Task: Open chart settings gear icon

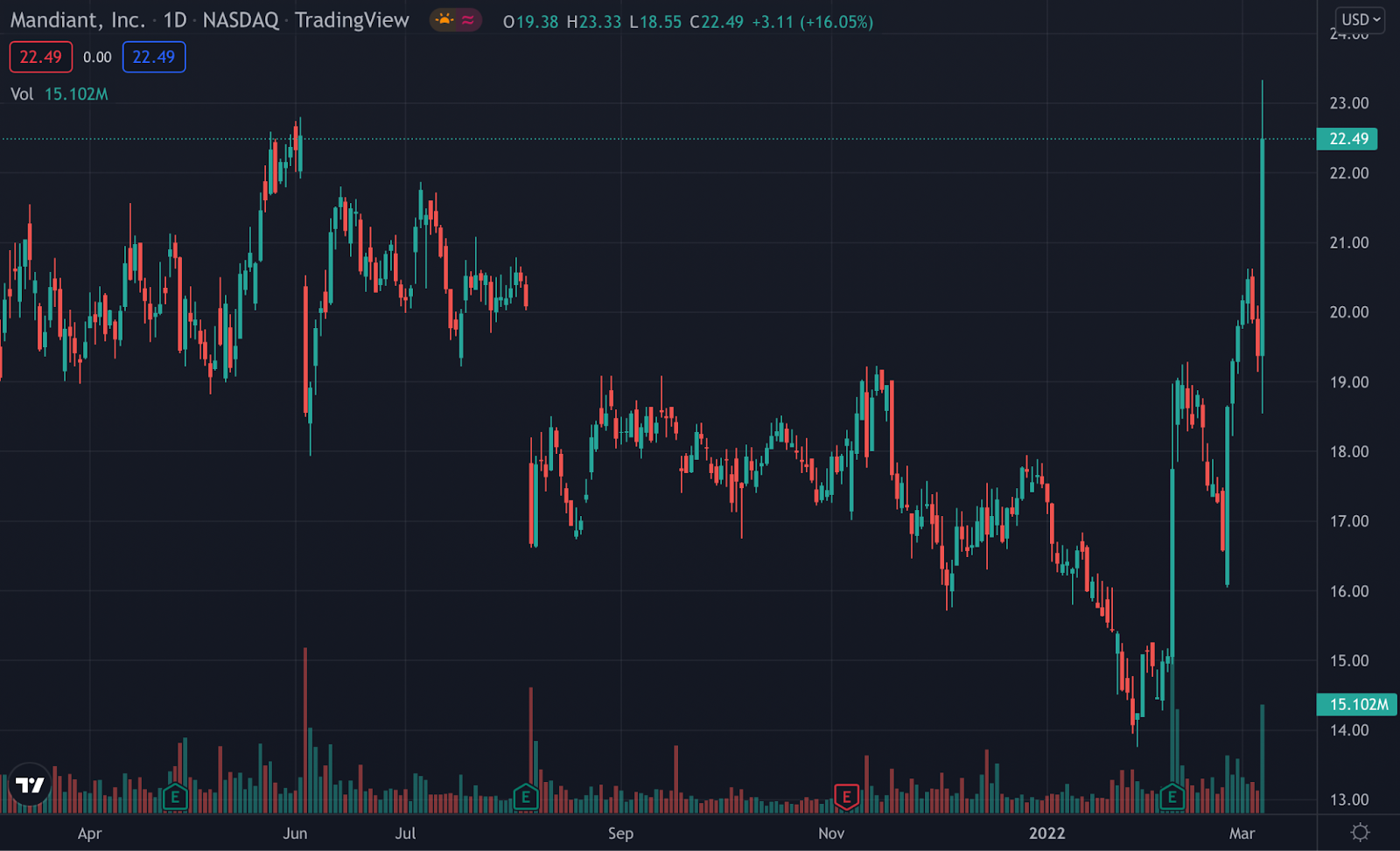Action: 1360,833
